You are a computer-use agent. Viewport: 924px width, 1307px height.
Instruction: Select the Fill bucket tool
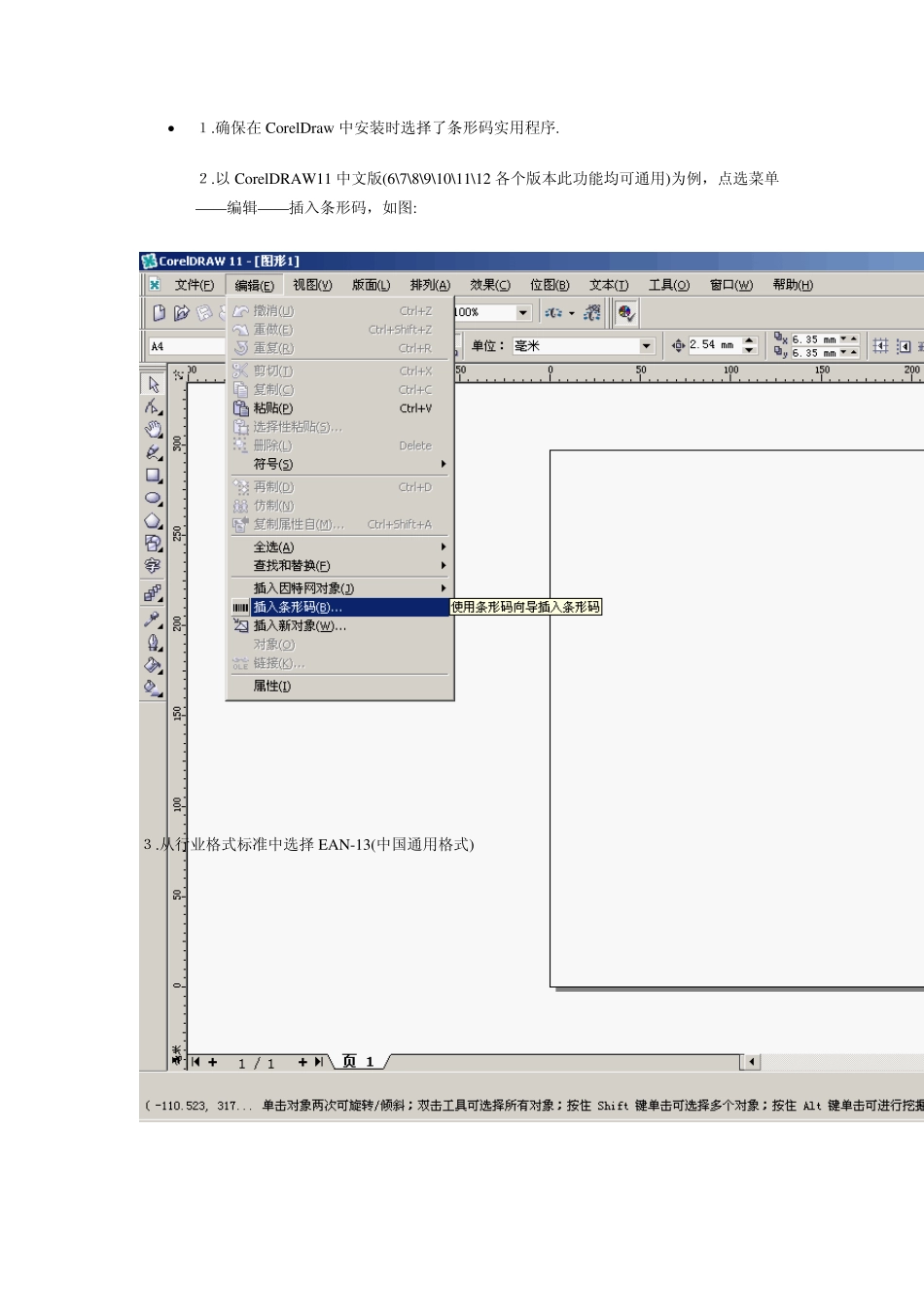pyautogui.click(x=154, y=665)
